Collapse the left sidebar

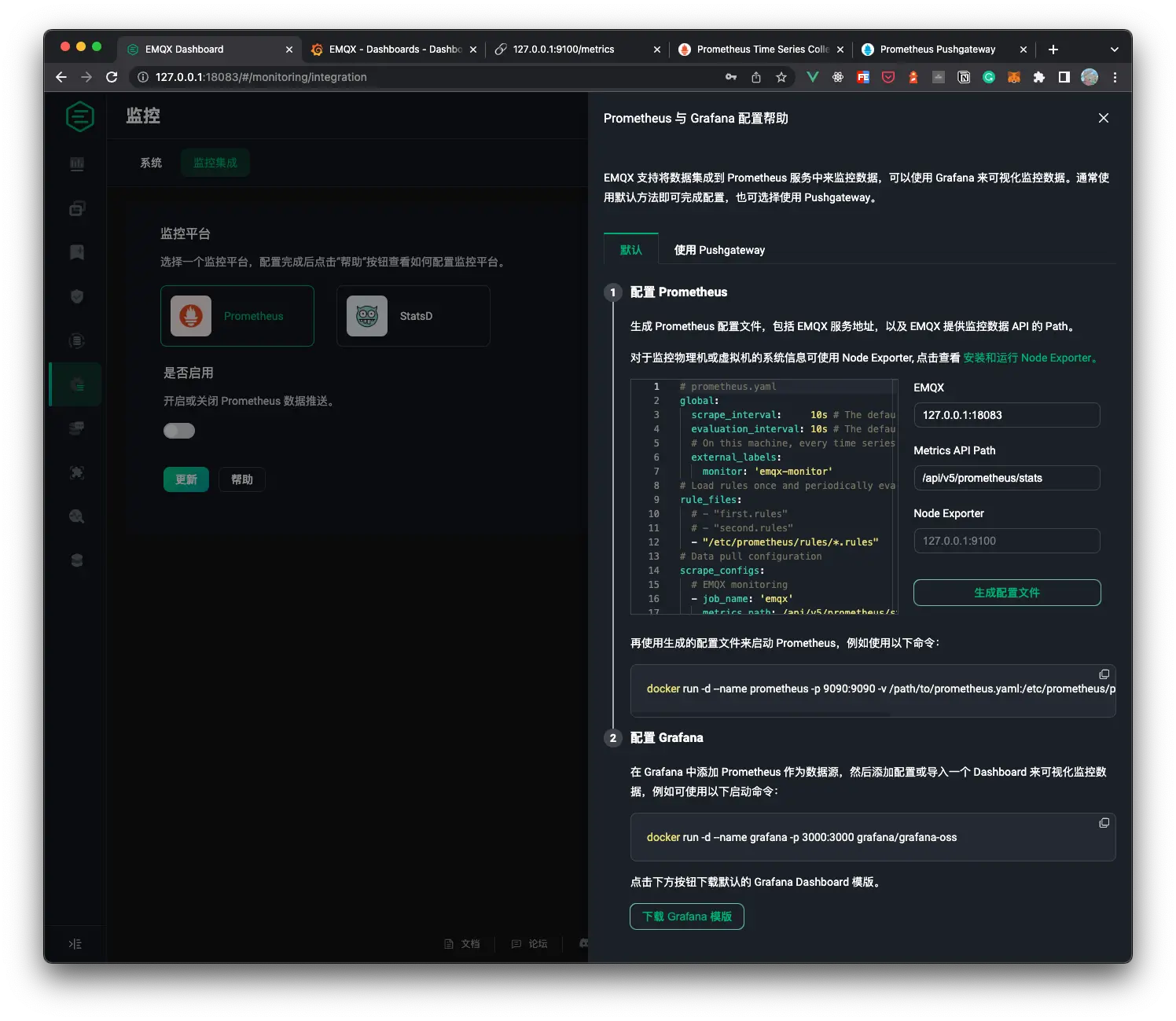tap(75, 943)
